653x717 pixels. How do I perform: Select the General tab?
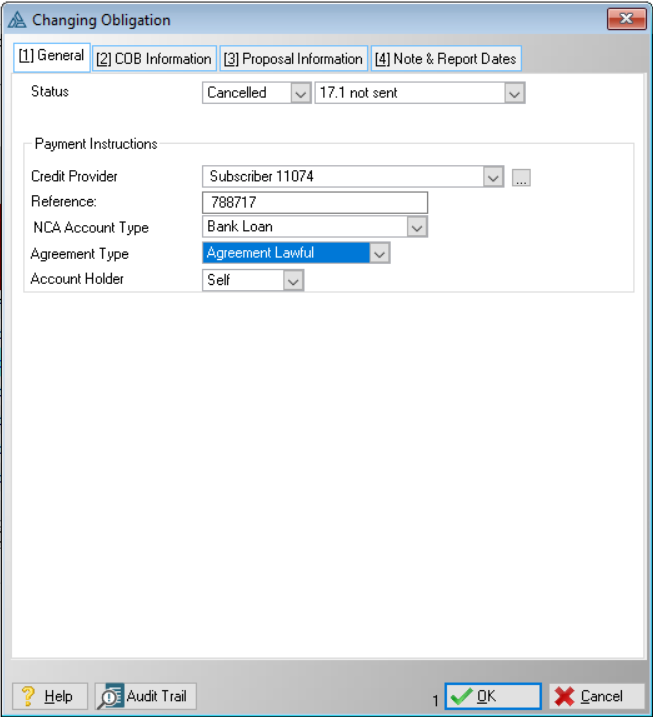(x=52, y=56)
